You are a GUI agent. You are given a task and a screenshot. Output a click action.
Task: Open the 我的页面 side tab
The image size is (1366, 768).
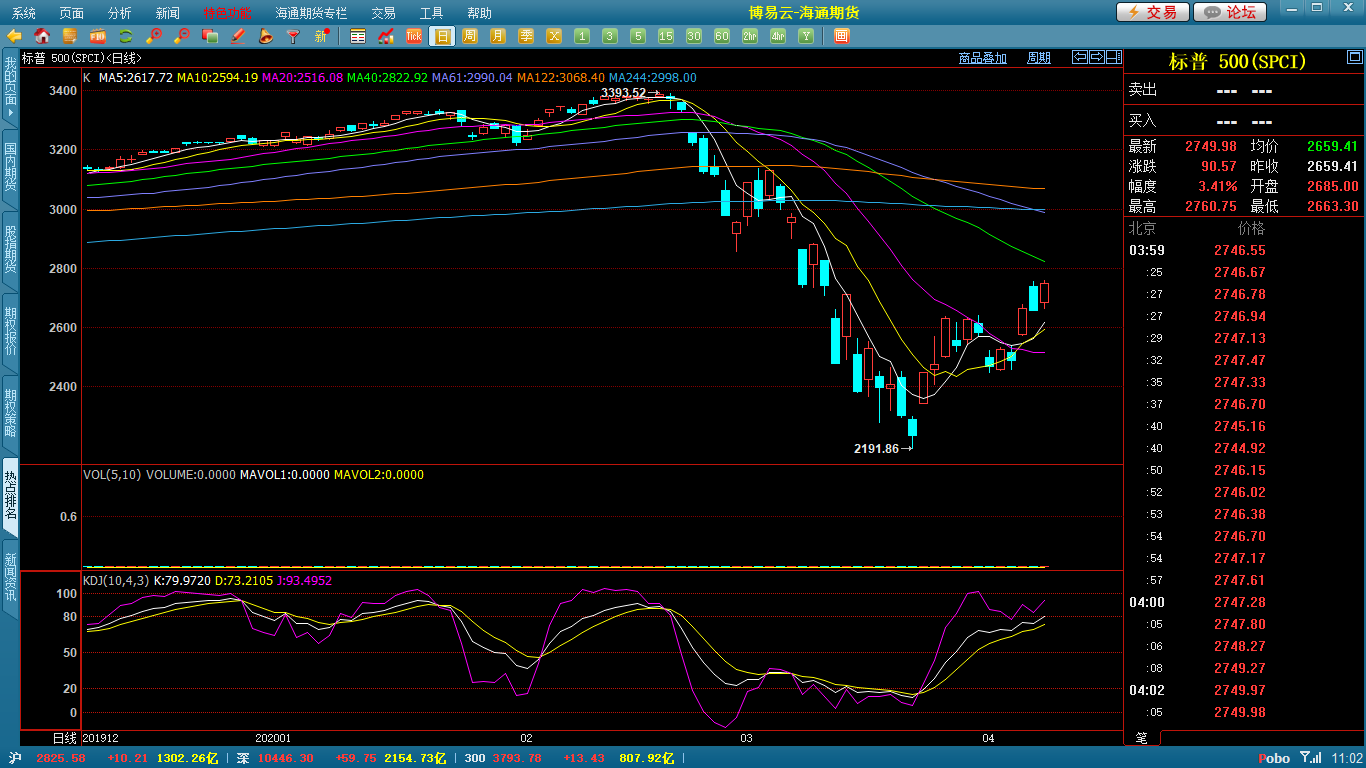click(x=10, y=88)
